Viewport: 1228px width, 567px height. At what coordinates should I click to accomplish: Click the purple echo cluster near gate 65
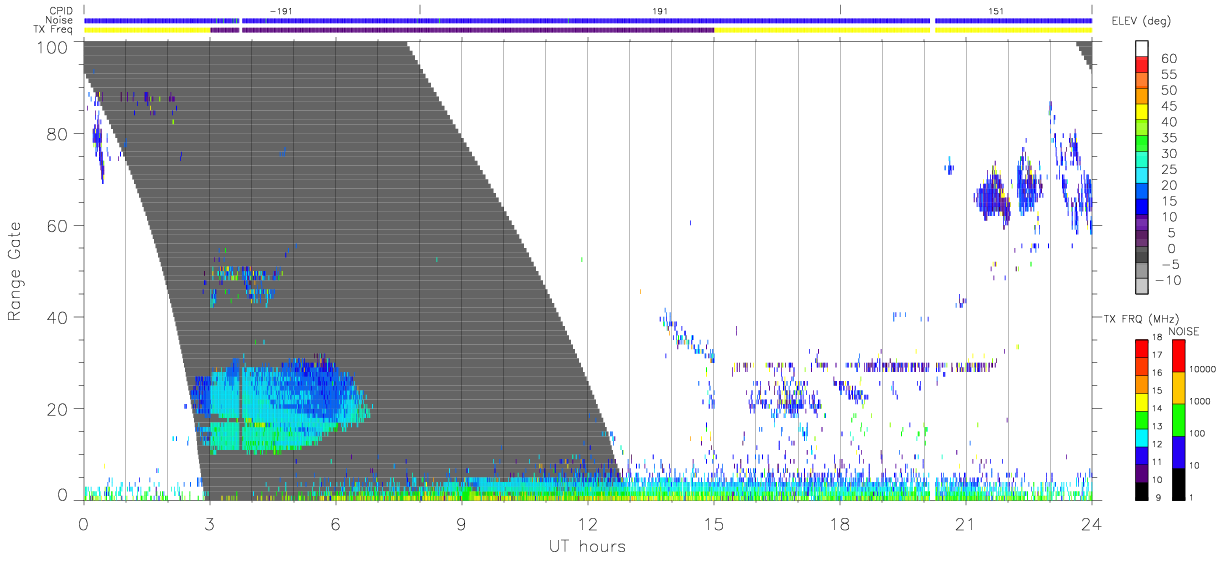coord(993,195)
